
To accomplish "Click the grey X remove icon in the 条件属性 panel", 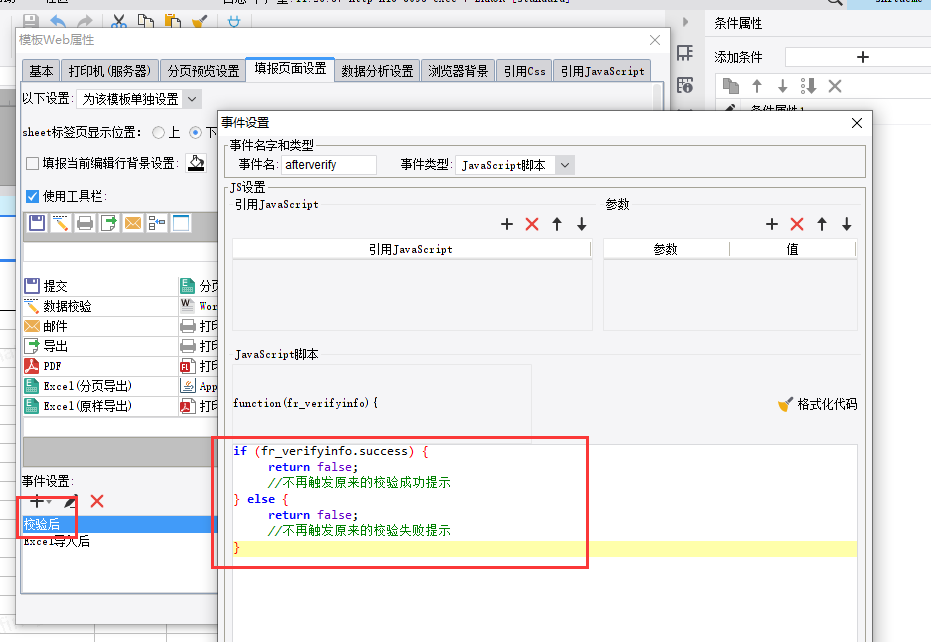I will (x=835, y=86).
